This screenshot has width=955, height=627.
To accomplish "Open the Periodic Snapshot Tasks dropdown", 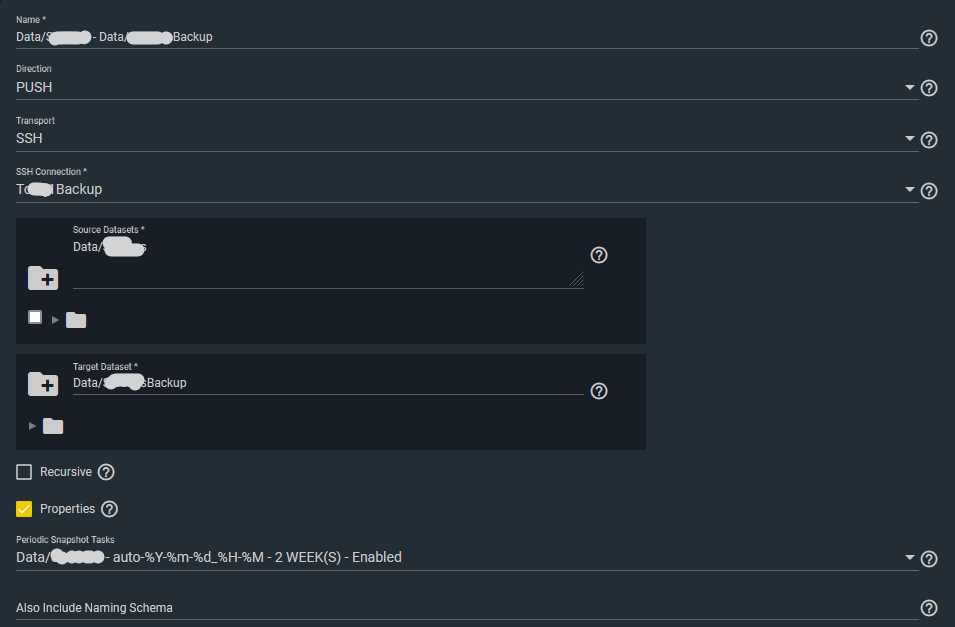I will click(x=460, y=557).
